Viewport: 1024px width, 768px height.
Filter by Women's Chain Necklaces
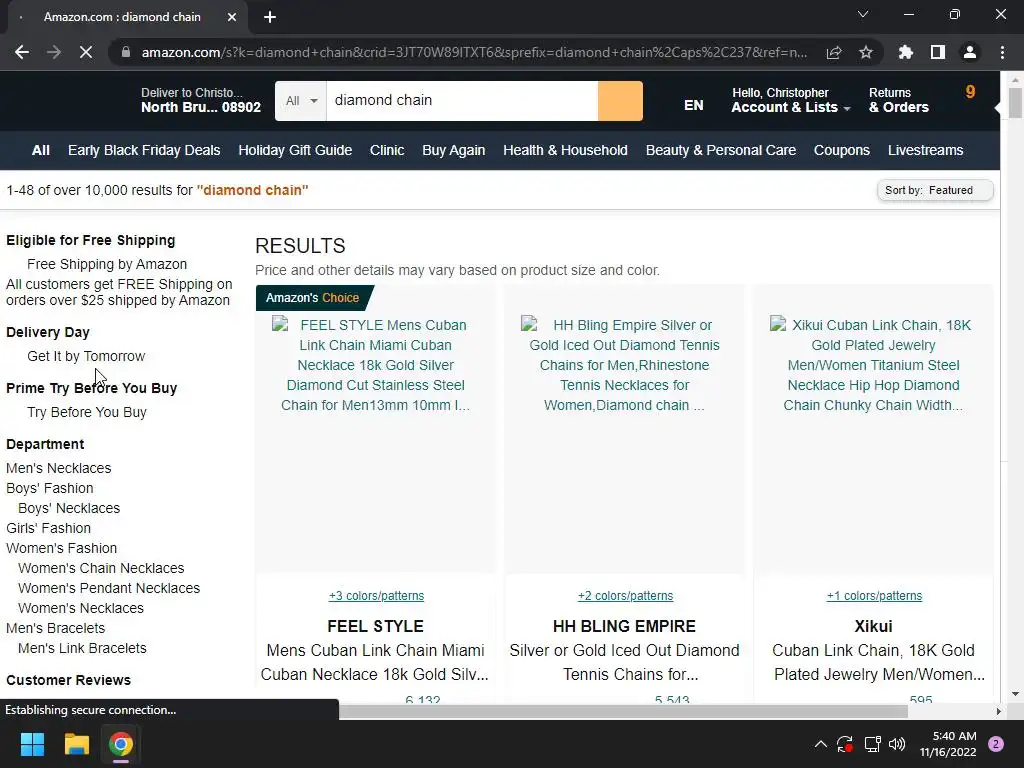coord(101,568)
